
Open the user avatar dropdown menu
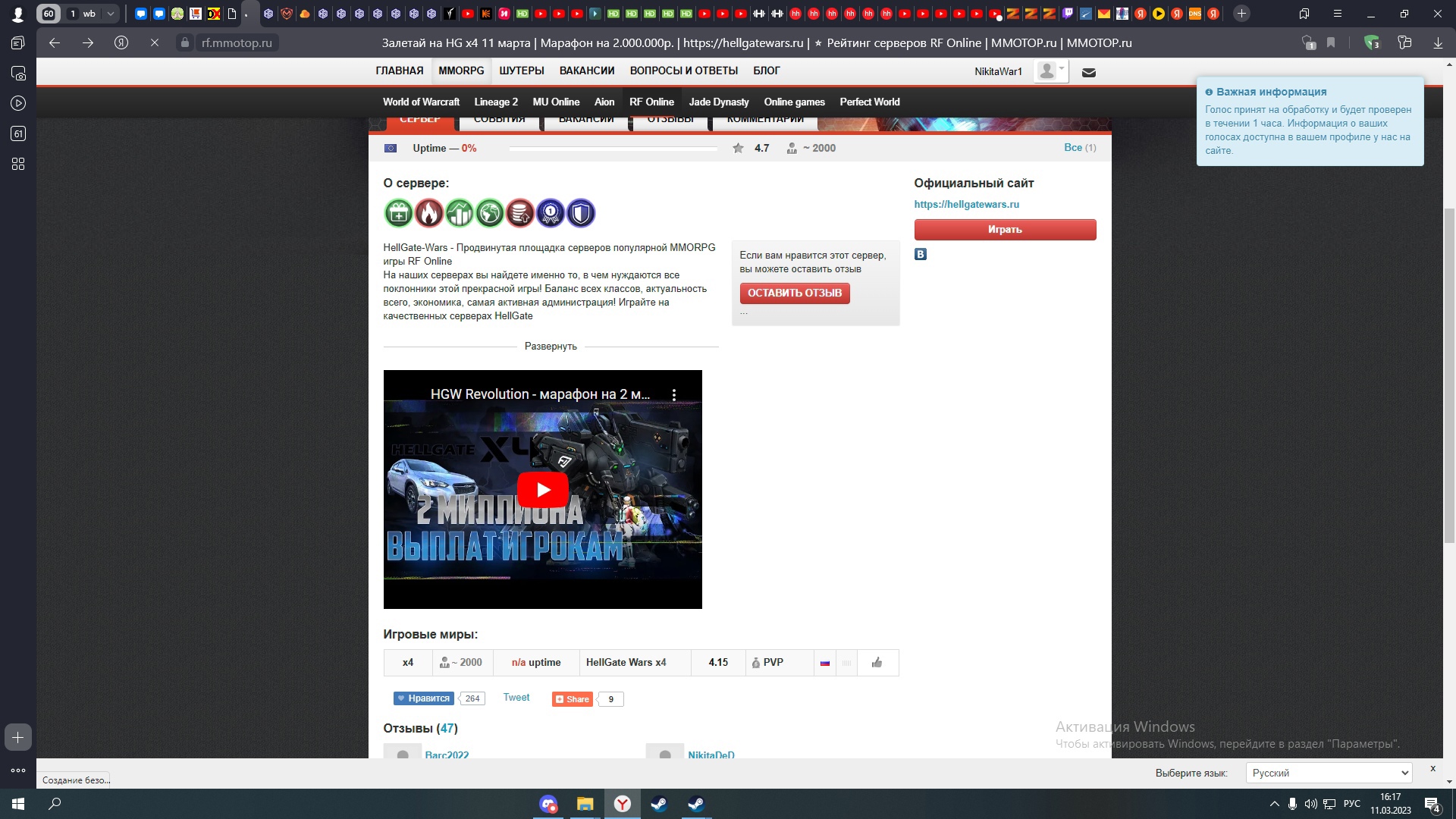[1052, 72]
